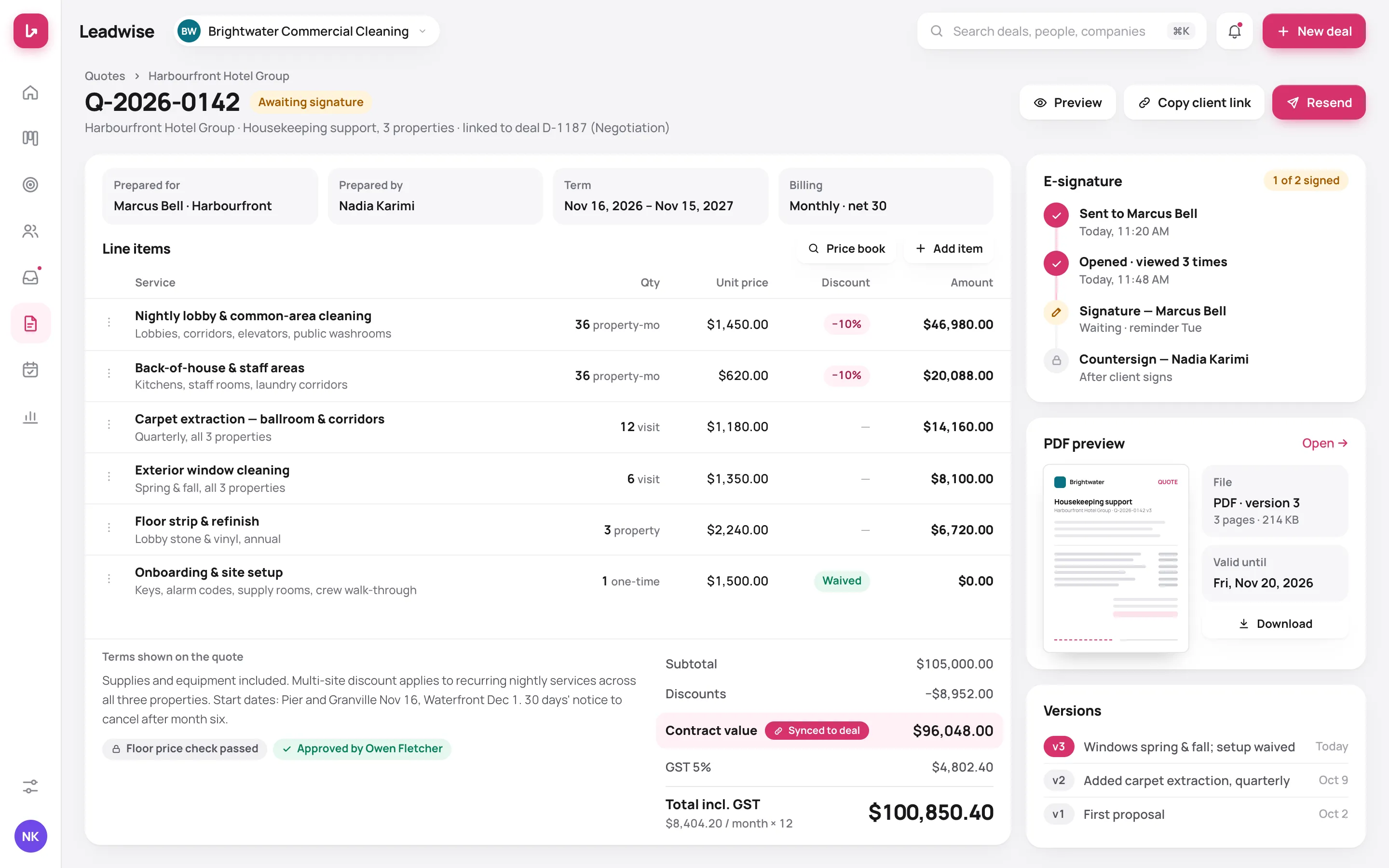The image size is (1389, 868).
Task: Click the Synced to deal badge
Action: click(817, 730)
